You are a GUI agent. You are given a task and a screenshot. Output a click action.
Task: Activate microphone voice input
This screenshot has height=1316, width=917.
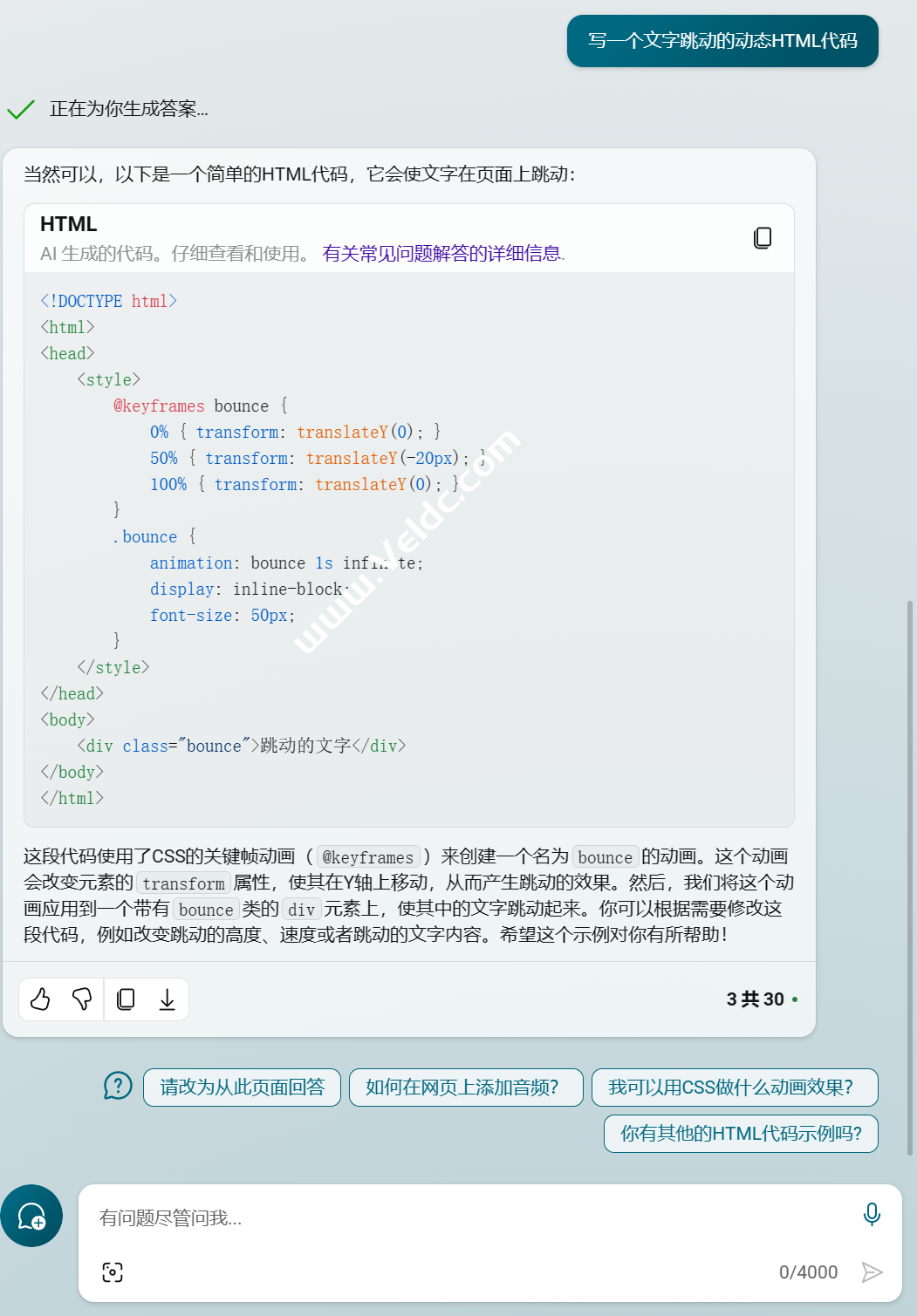pyautogui.click(x=871, y=1214)
